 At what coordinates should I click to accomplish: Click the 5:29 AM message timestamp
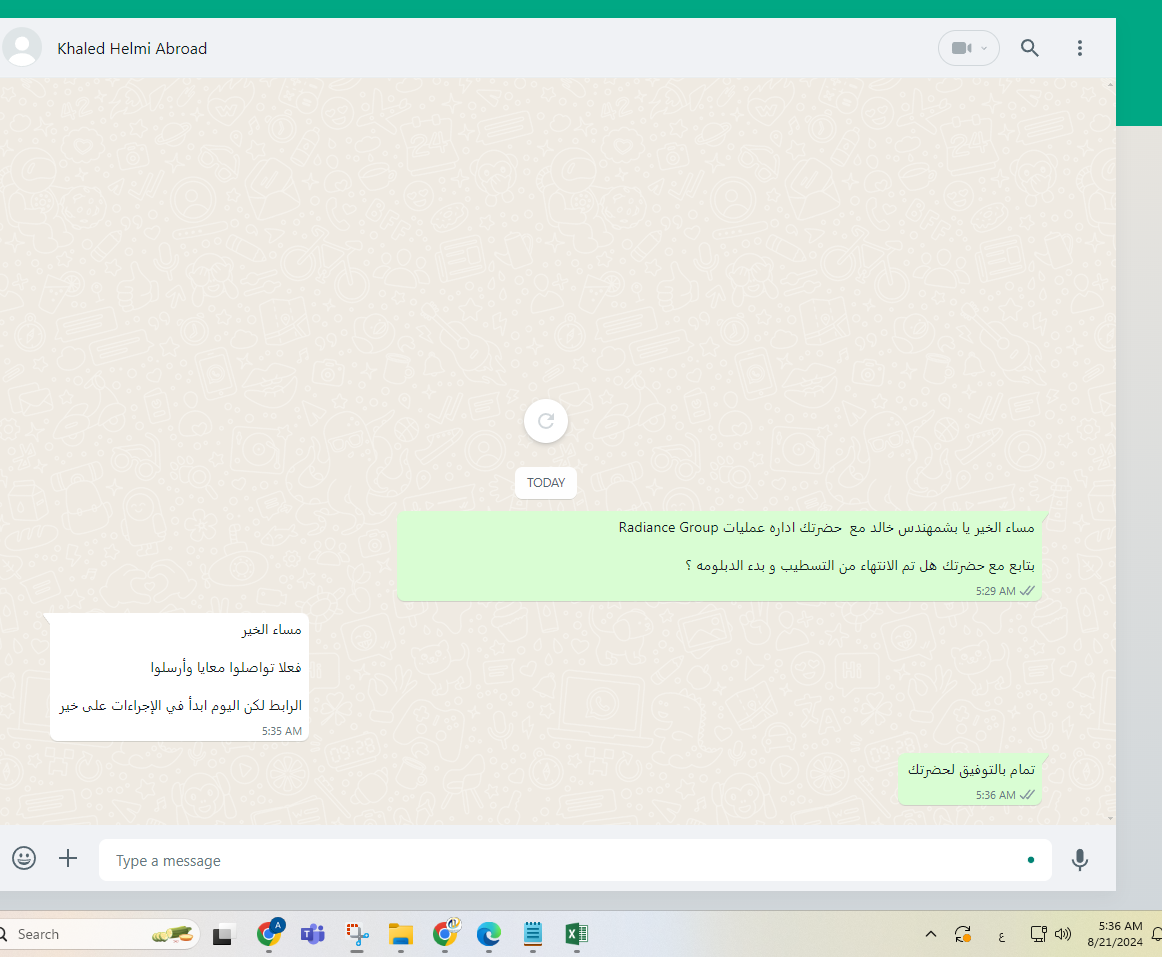click(995, 591)
